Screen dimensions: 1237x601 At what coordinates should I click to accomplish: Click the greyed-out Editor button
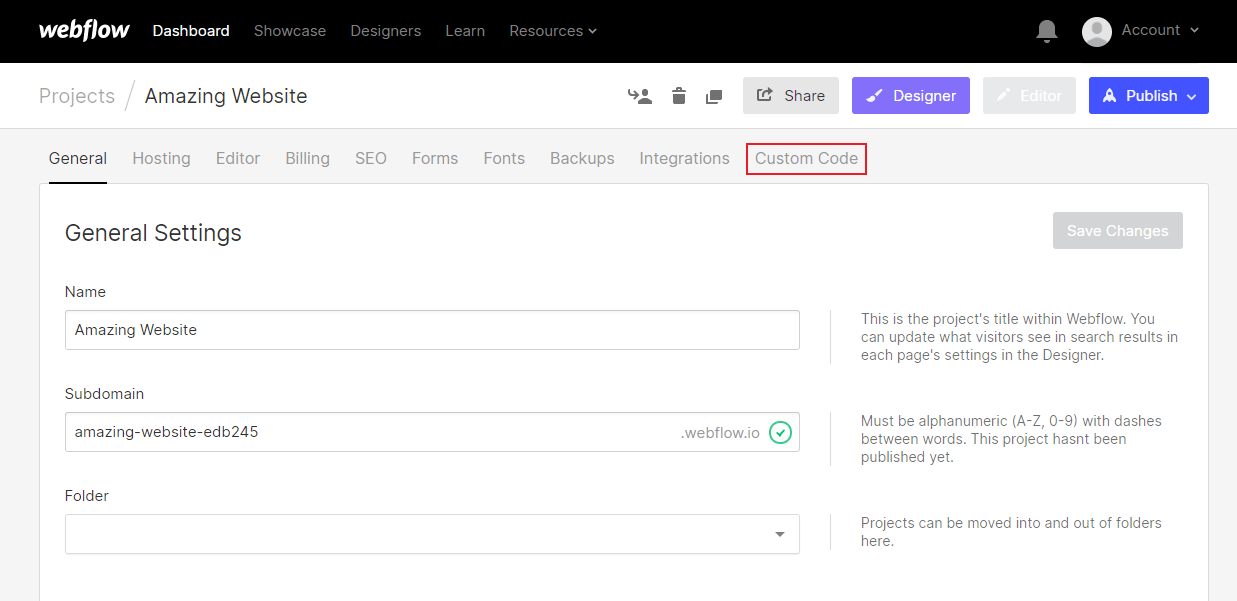pyautogui.click(x=1029, y=96)
